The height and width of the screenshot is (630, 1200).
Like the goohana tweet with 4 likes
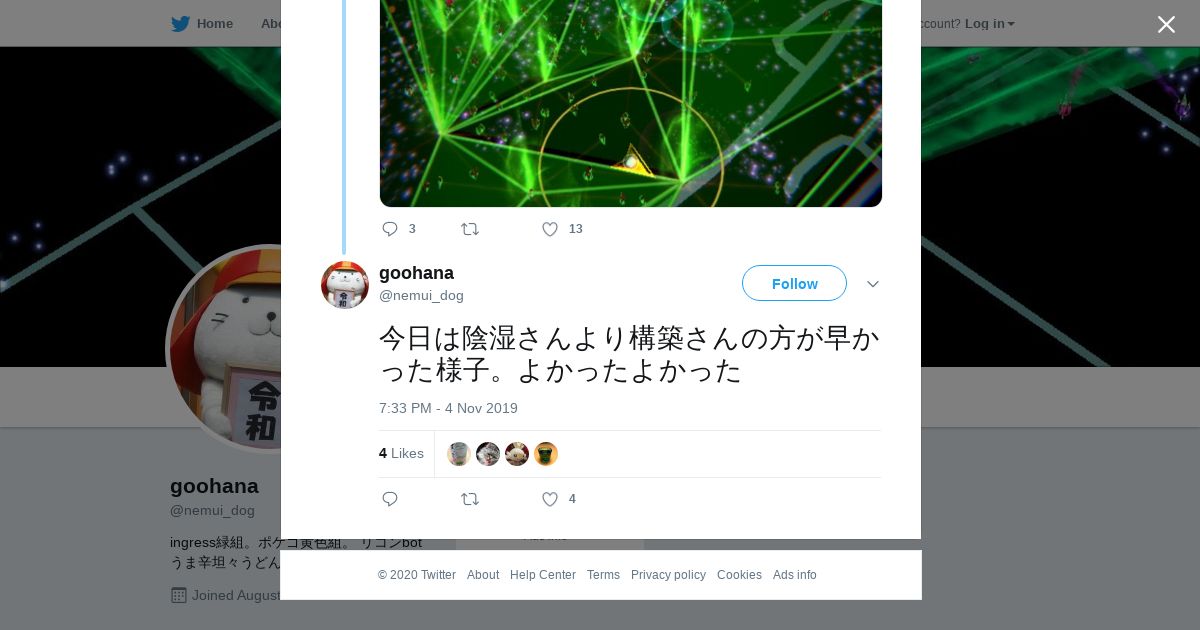pyautogui.click(x=550, y=499)
